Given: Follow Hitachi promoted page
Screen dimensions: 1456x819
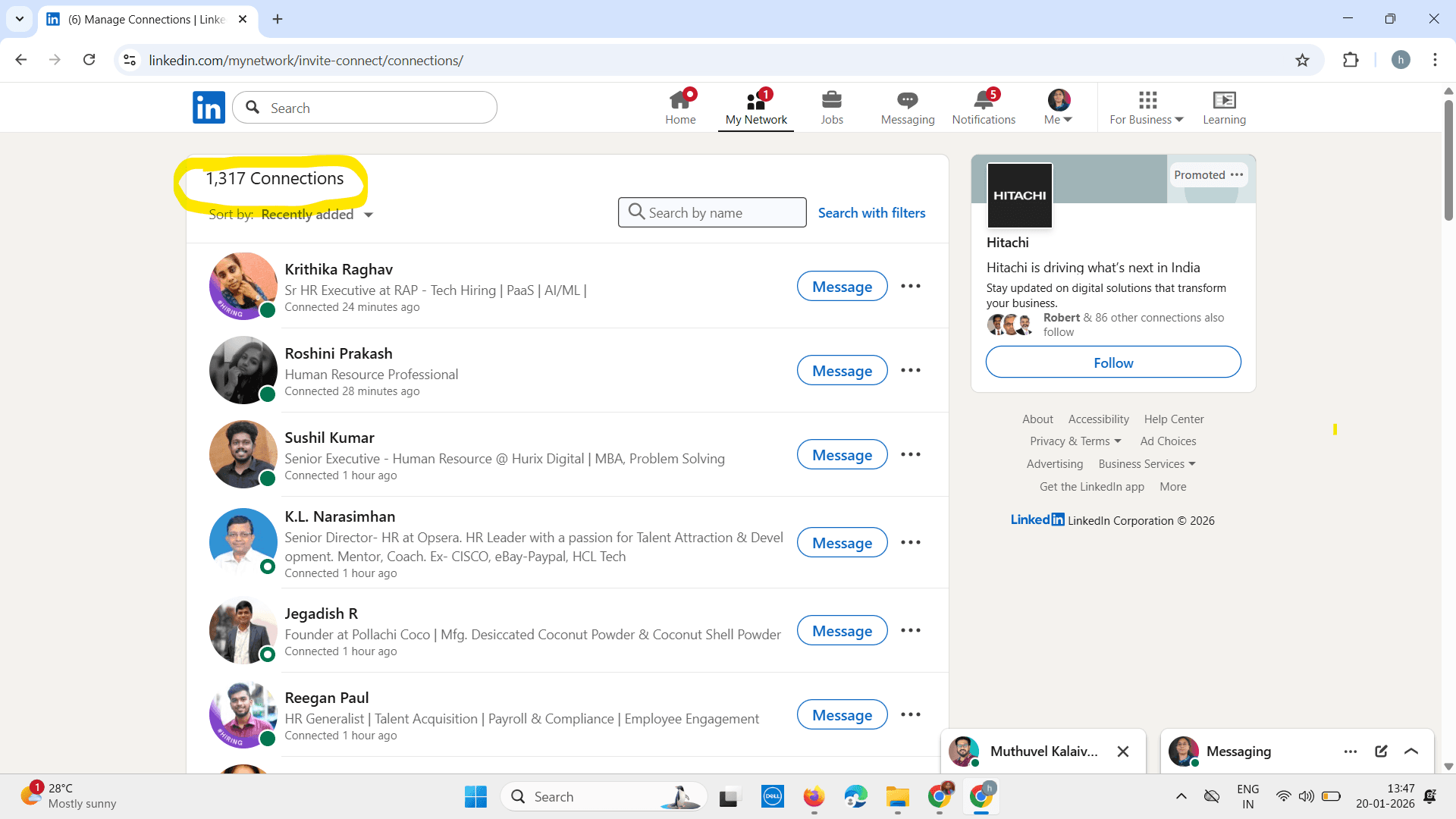Looking at the screenshot, I should tap(1112, 362).
